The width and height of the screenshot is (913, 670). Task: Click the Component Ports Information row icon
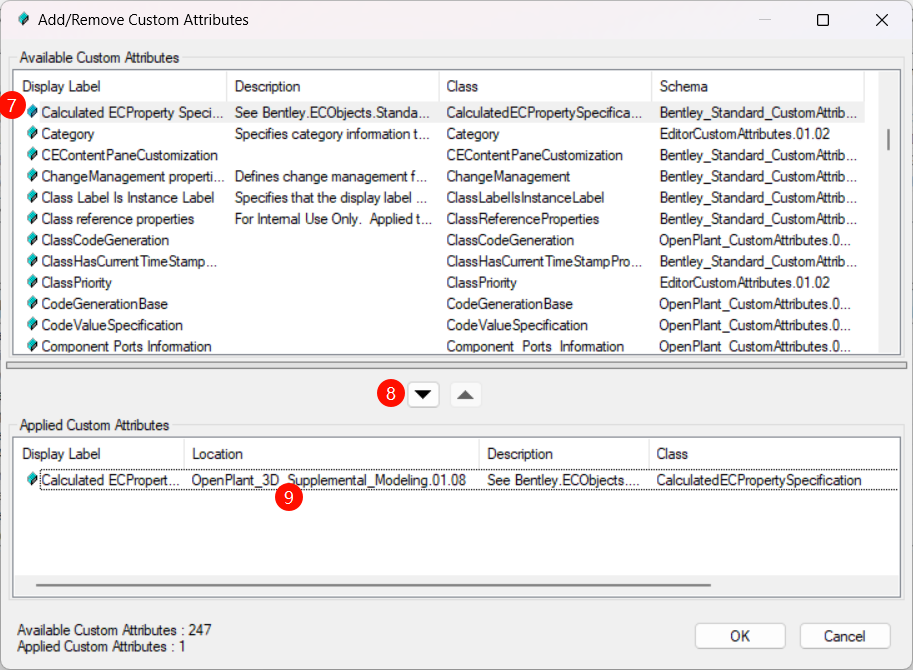point(33,346)
